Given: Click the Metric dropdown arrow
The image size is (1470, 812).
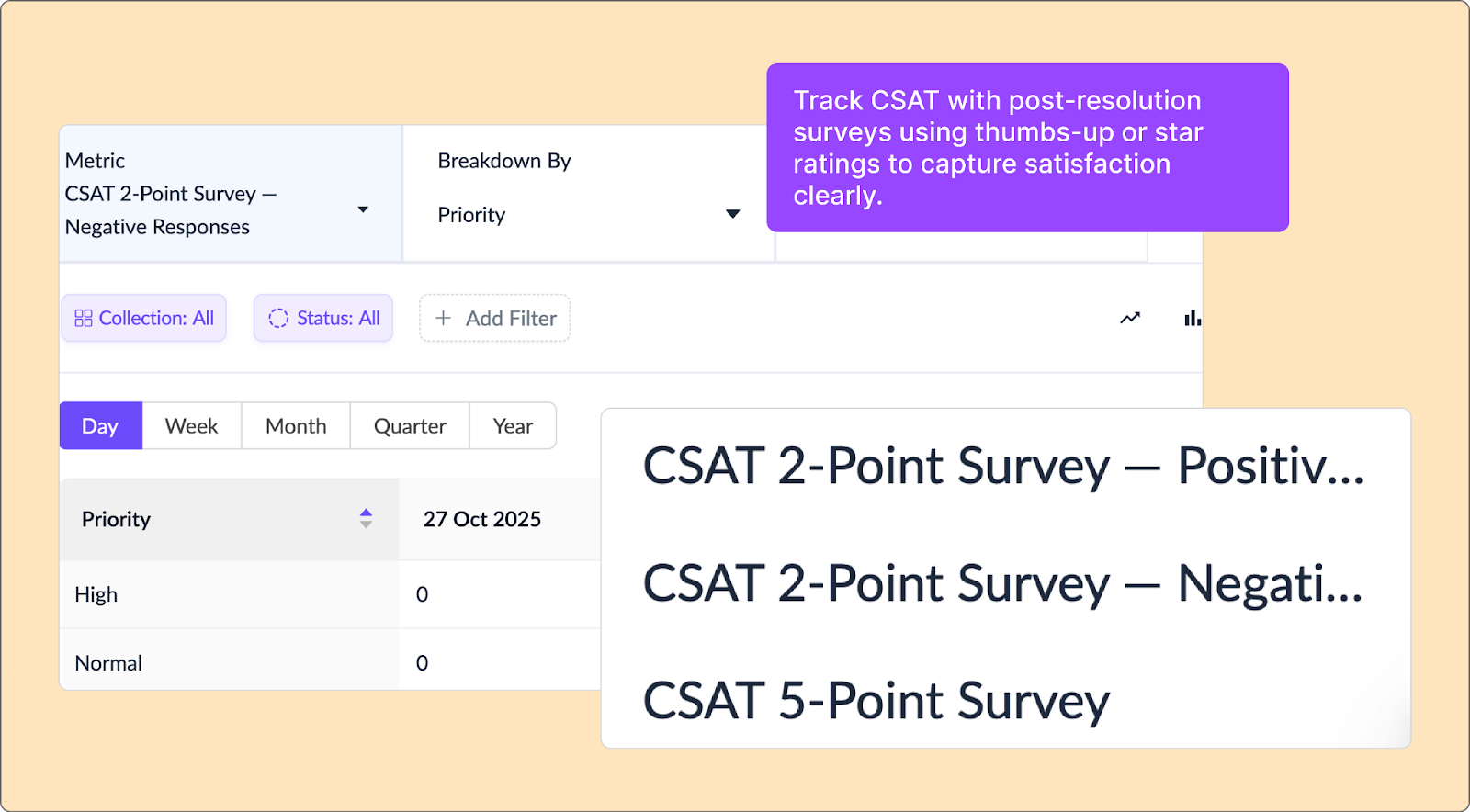Looking at the screenshot, I should [x=363, y=209].
